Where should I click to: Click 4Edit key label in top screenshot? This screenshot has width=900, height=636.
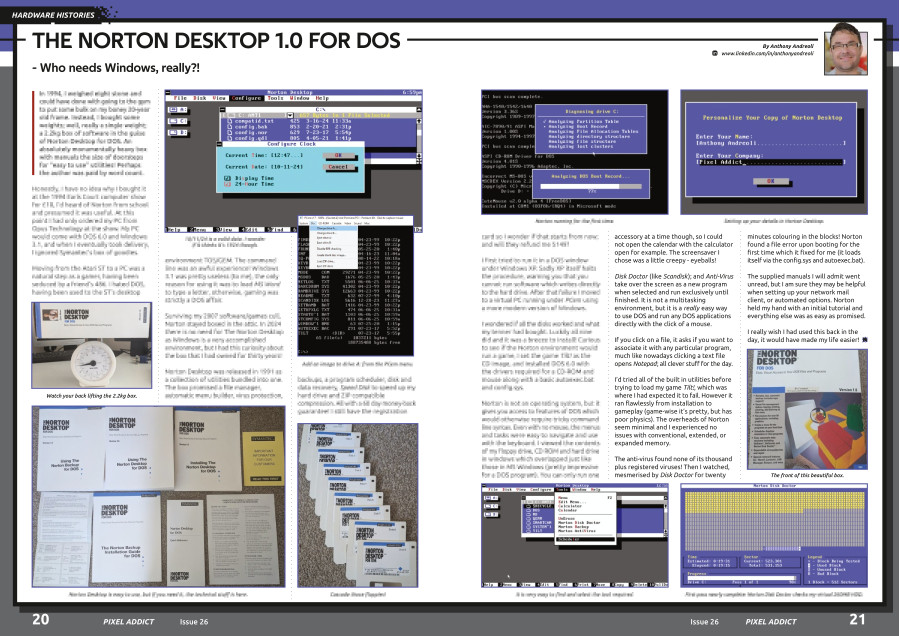[x=251, y=230]
